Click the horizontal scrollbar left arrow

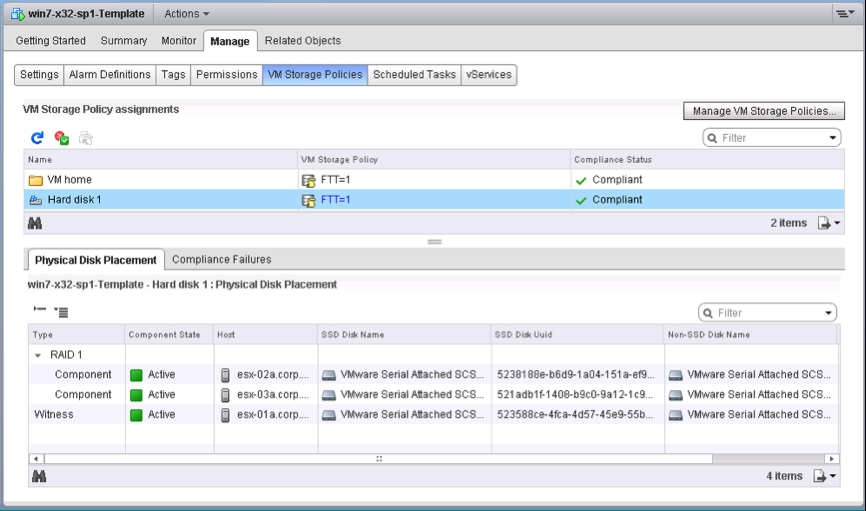[x=36, y=459]
